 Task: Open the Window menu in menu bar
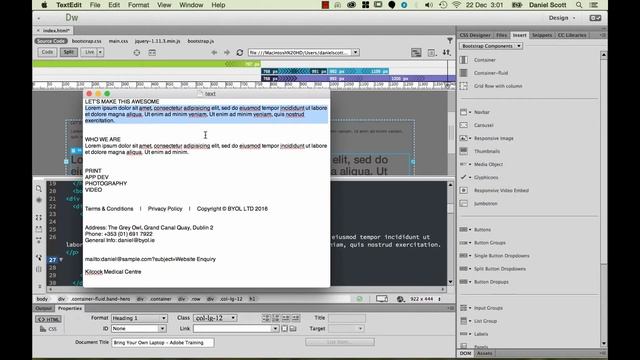(x=191, y=5)
